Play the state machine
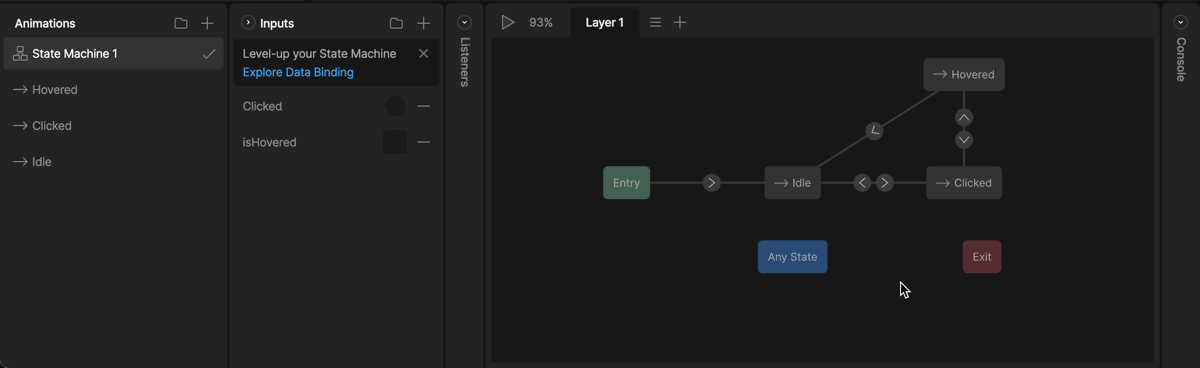1200x368 pixels. pyautogui.click(x=508, y=22)
